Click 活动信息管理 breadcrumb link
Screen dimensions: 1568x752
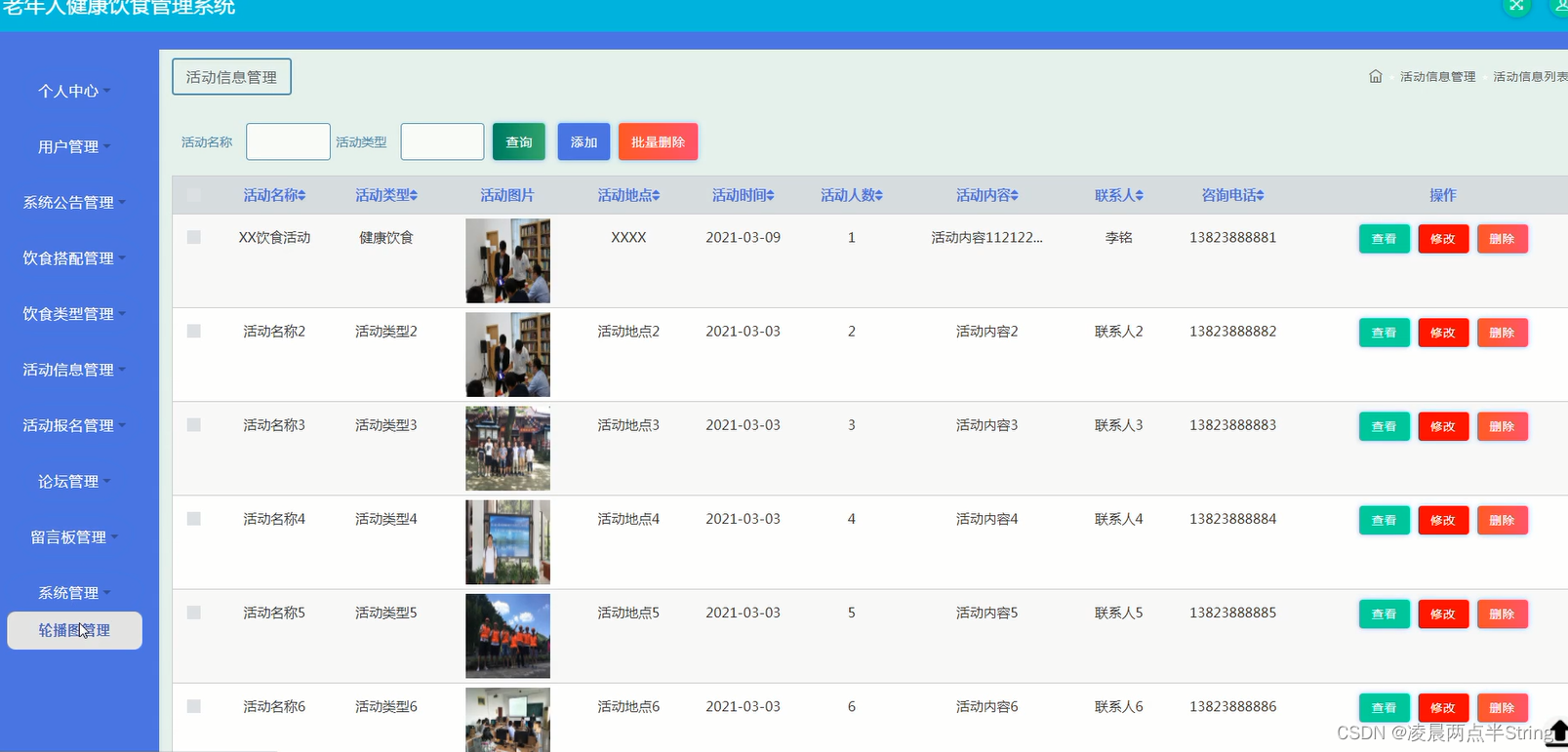tap(1437, 76)
